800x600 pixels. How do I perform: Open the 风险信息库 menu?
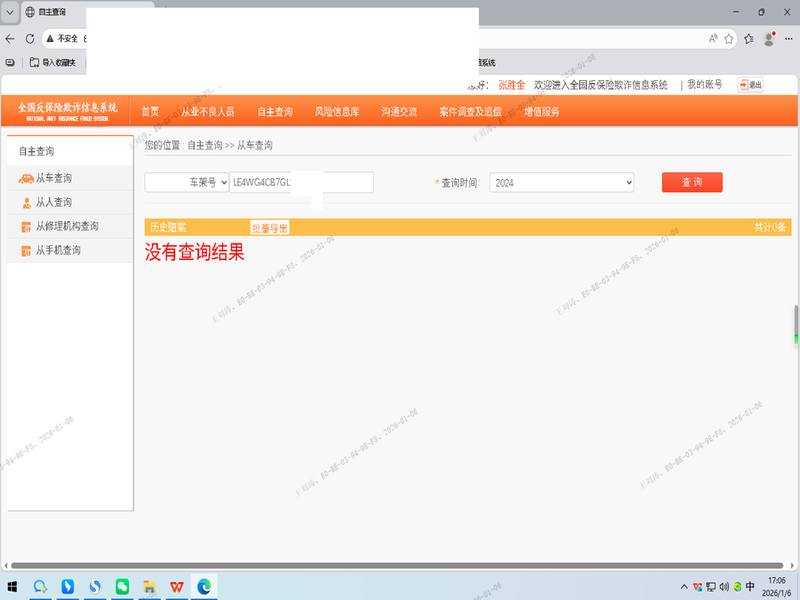coord(337,112)
